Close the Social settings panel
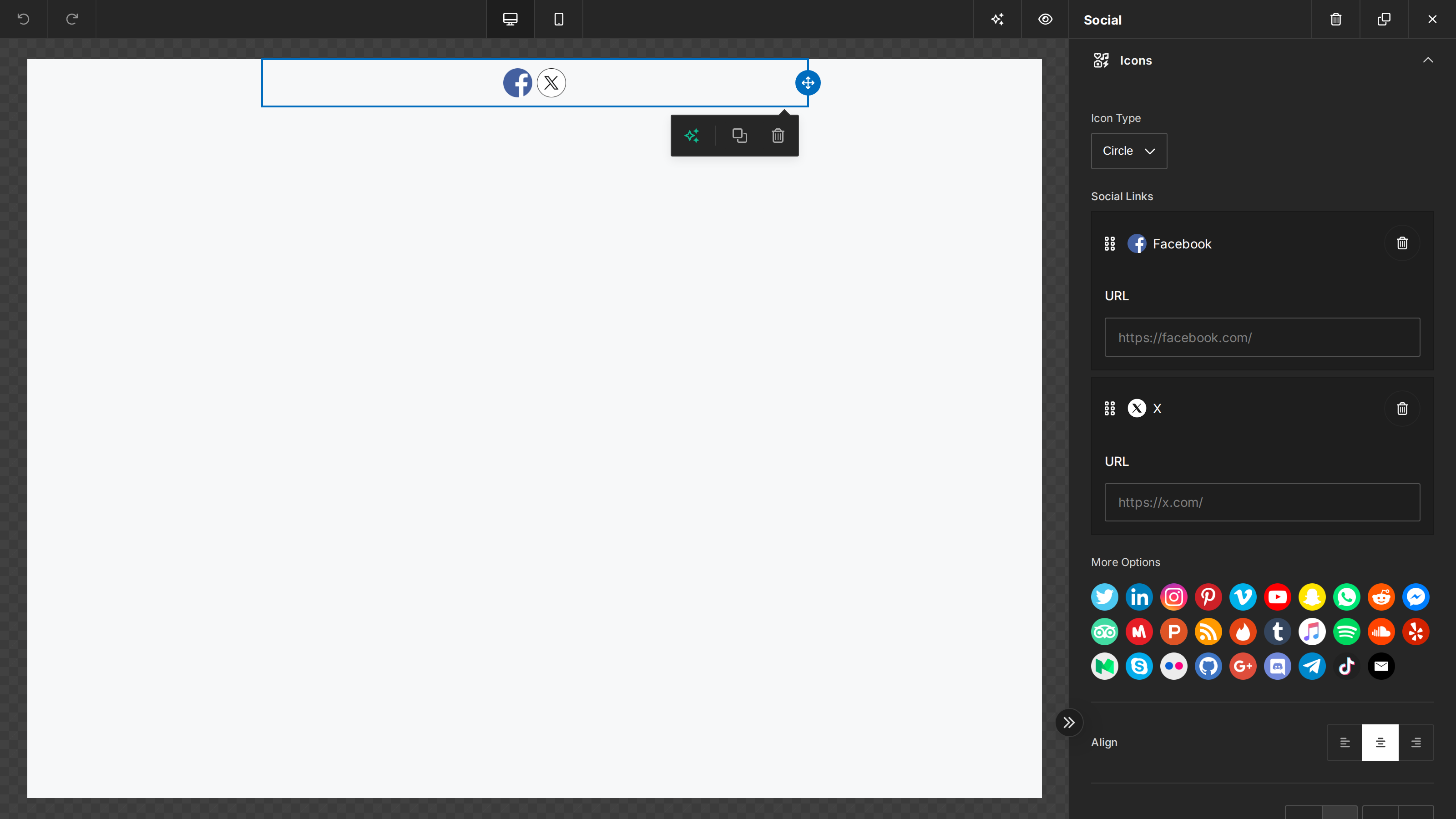 point(1432,19)
